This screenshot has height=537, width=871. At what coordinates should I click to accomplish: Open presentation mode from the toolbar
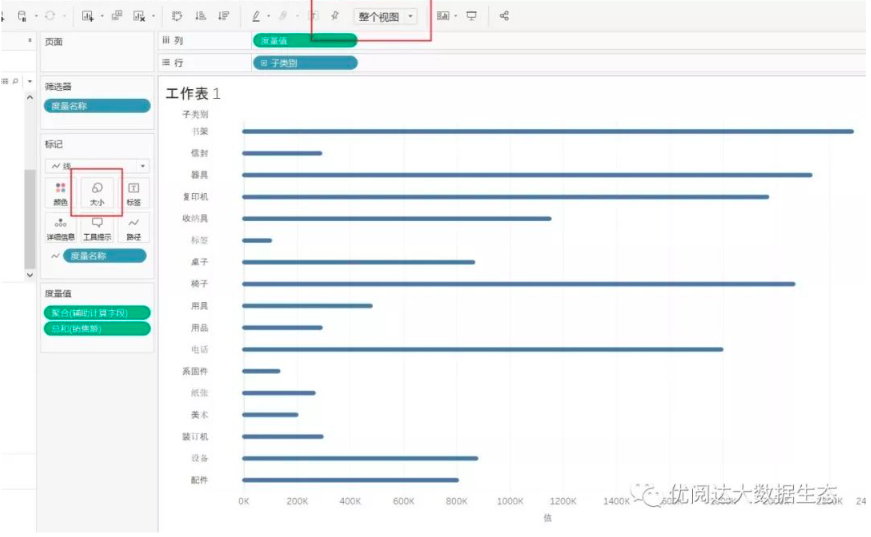point(471,16)
